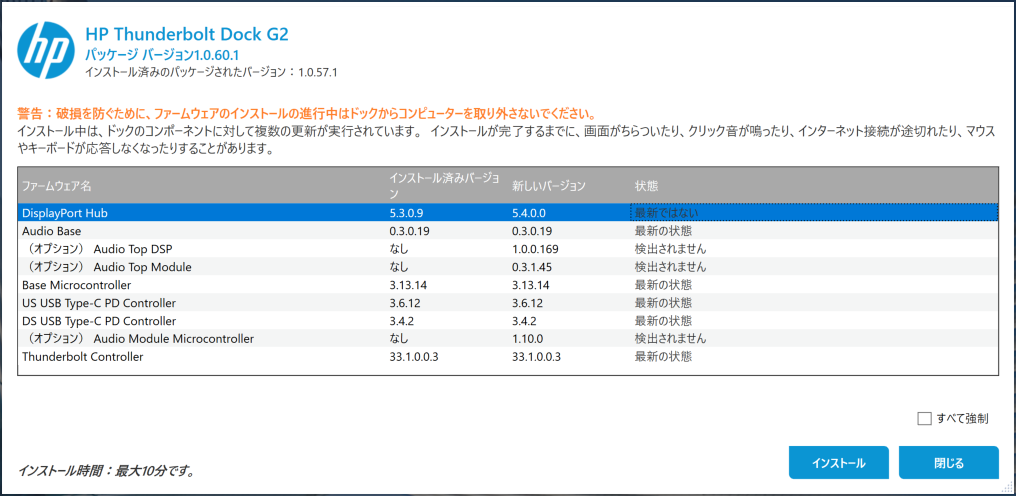Click the 閉じる button
This screenshot has height=496, width=1016.
click(949, 463)
